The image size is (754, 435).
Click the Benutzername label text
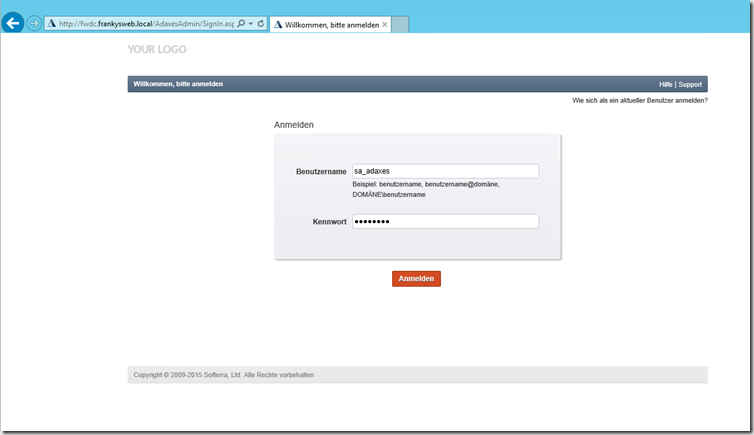(x=321, y=172)
